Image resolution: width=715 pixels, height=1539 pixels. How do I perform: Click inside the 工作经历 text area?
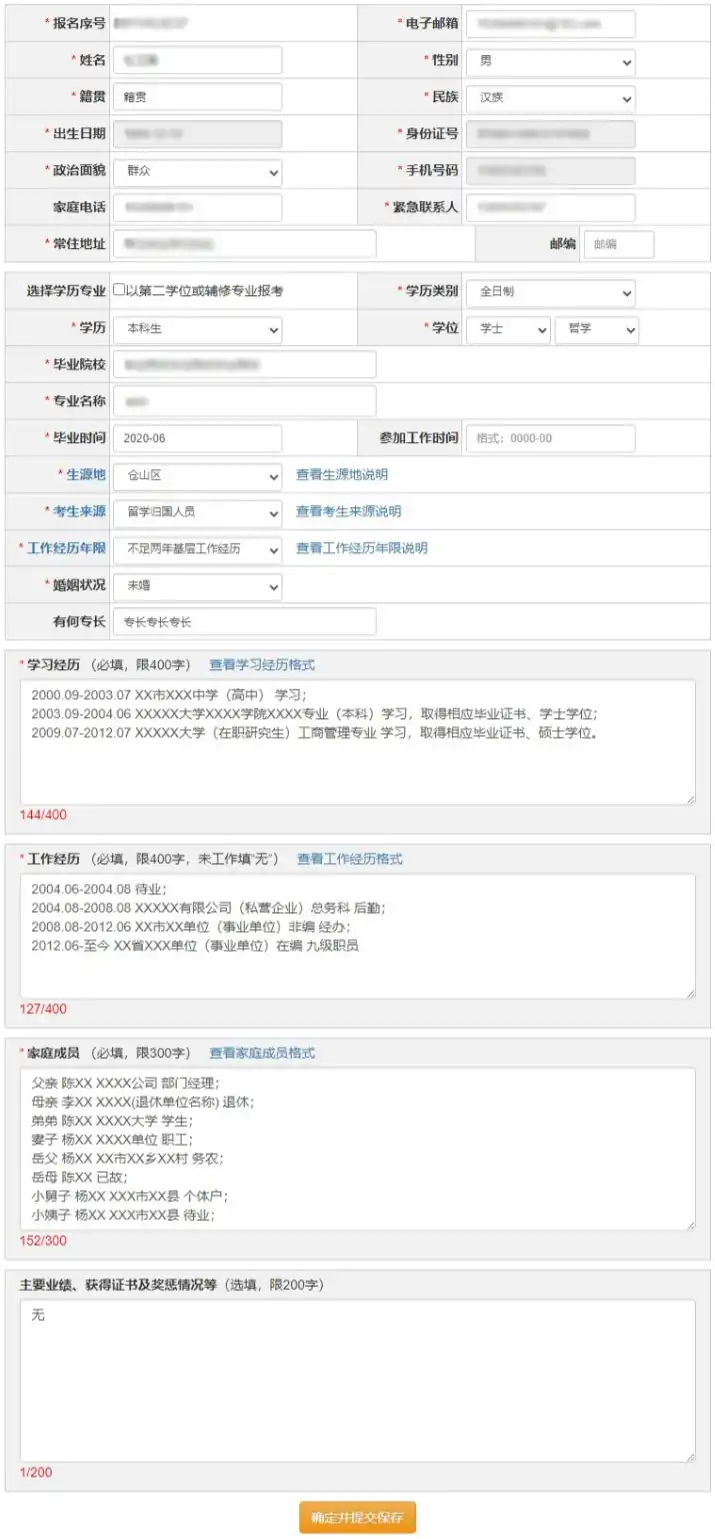click(357, 970)
